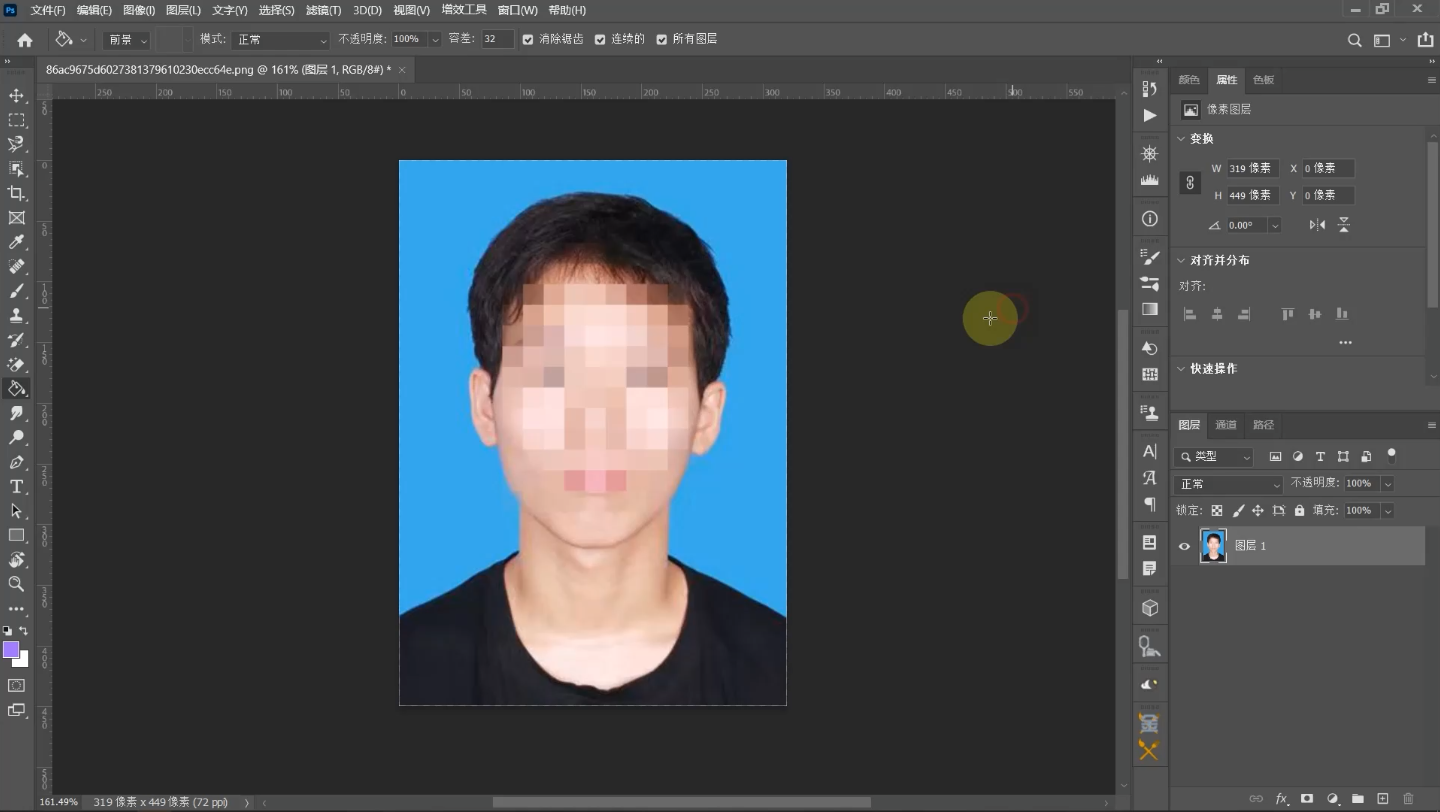The height and width of the screenshot is (812, 1440).
Task: Select the Zoom tool in toolbar
Action: tap(16, 584)
